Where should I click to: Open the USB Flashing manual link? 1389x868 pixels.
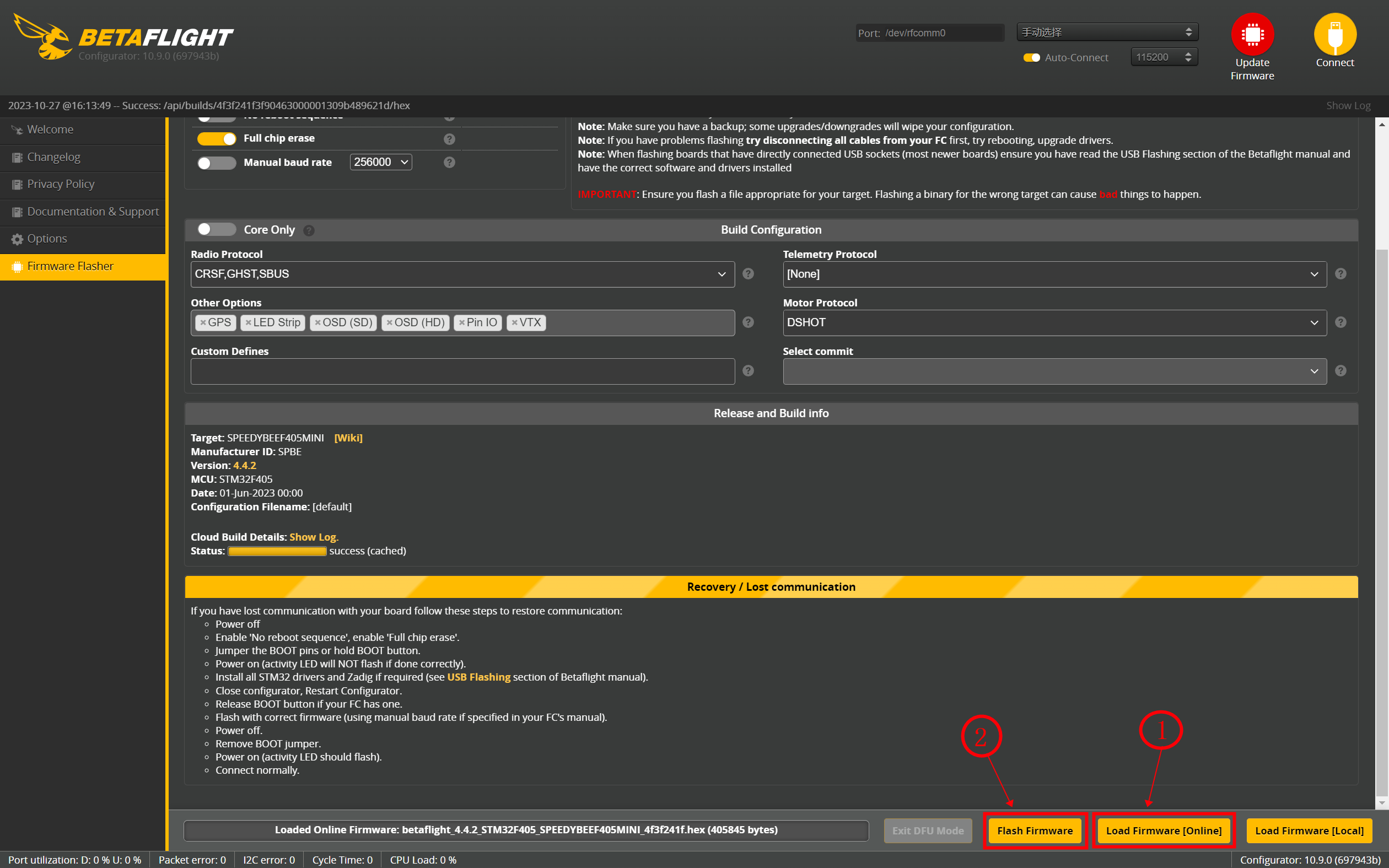tap(478, 677)
